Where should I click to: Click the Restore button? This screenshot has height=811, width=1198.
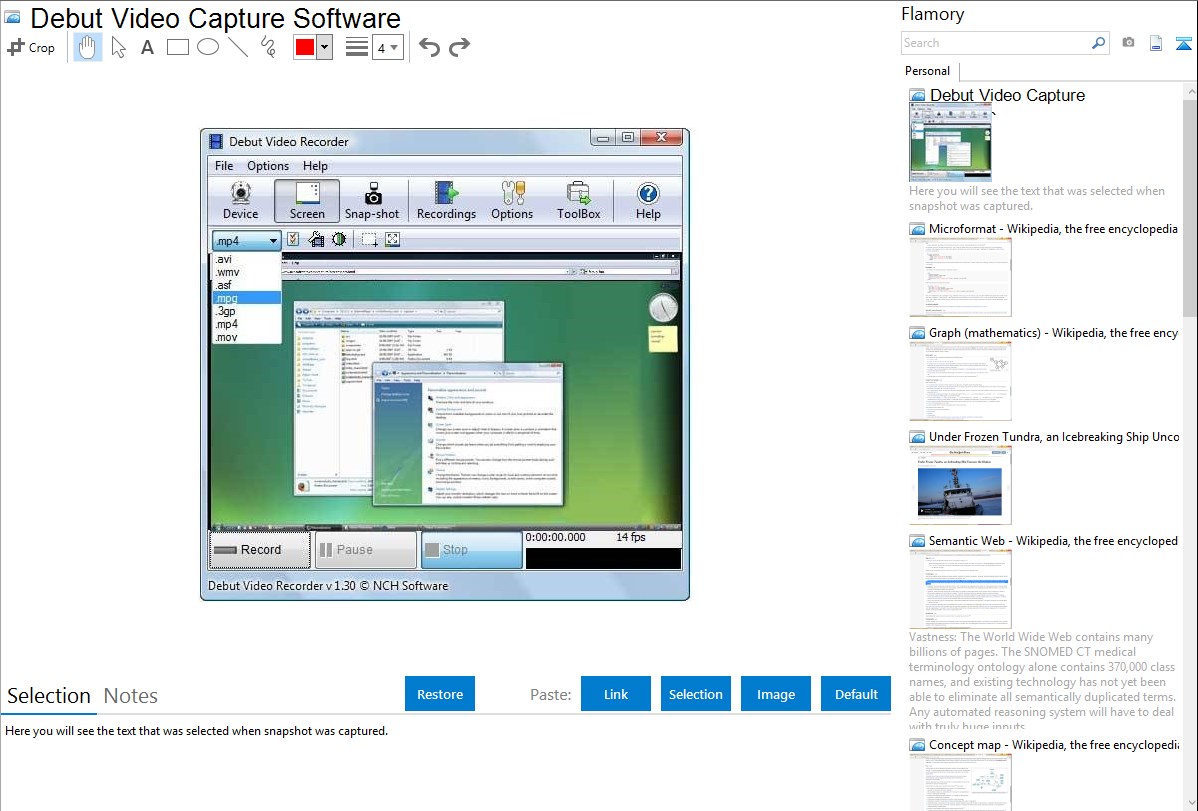[x=440, y=694]
